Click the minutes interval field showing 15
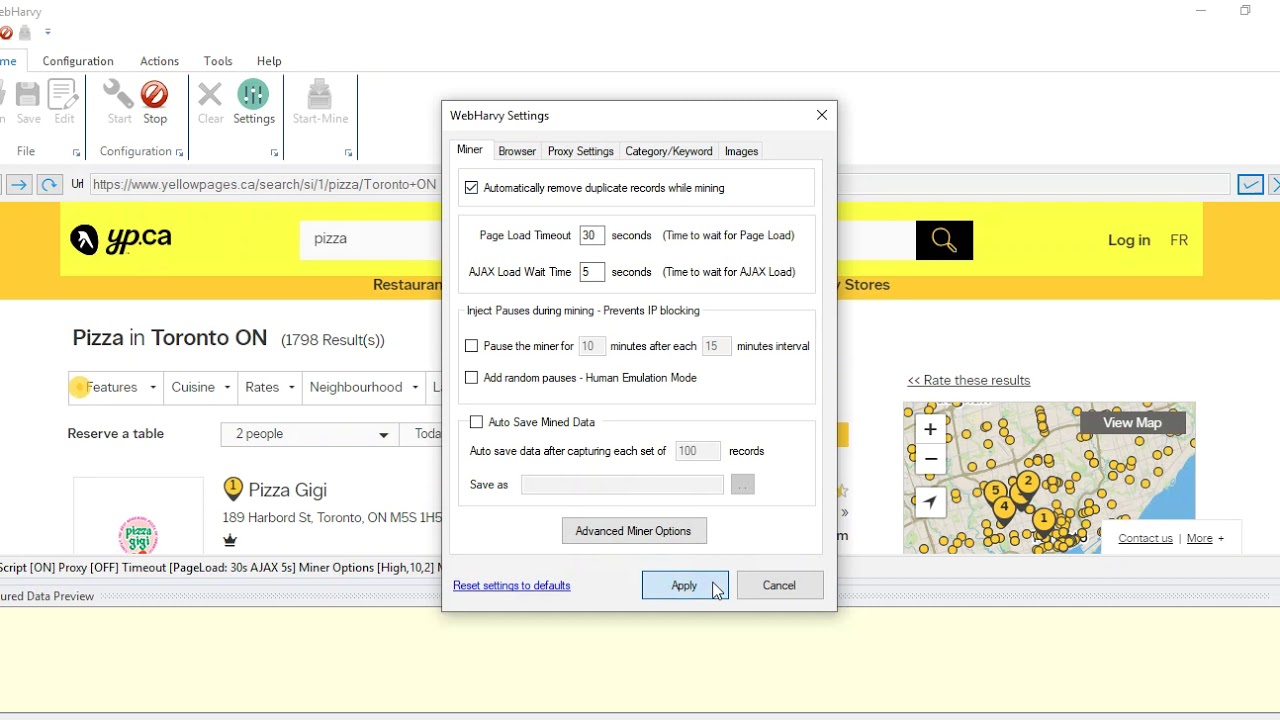This screenshot has height=720, width=1280. click(x=716, y=346)
